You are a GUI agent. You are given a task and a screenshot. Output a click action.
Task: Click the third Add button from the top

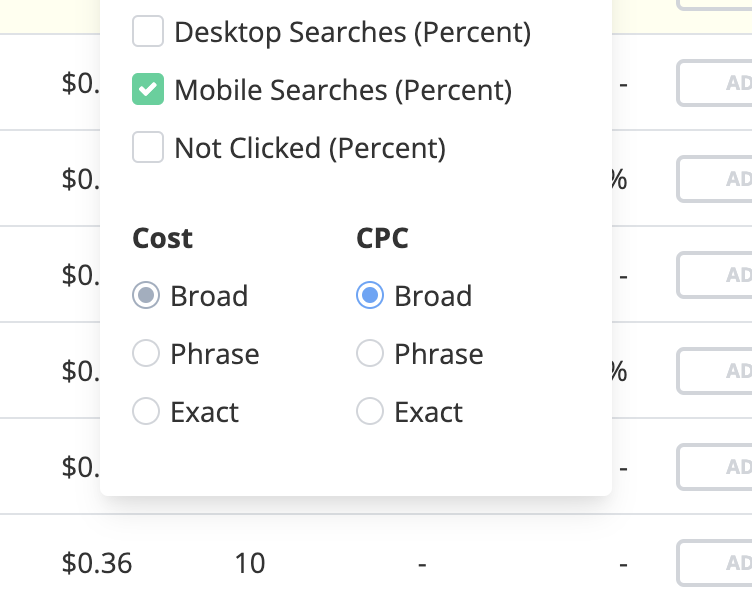click(716, 275)
